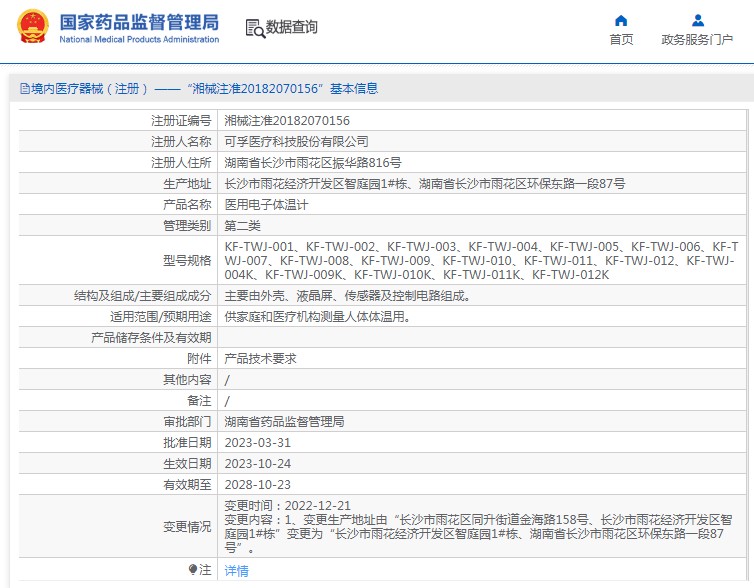Click the approving department 湖南省药品监督管理局 cell
The height and width of the screenshot is (588, 754).
click(x=284, y=421)
